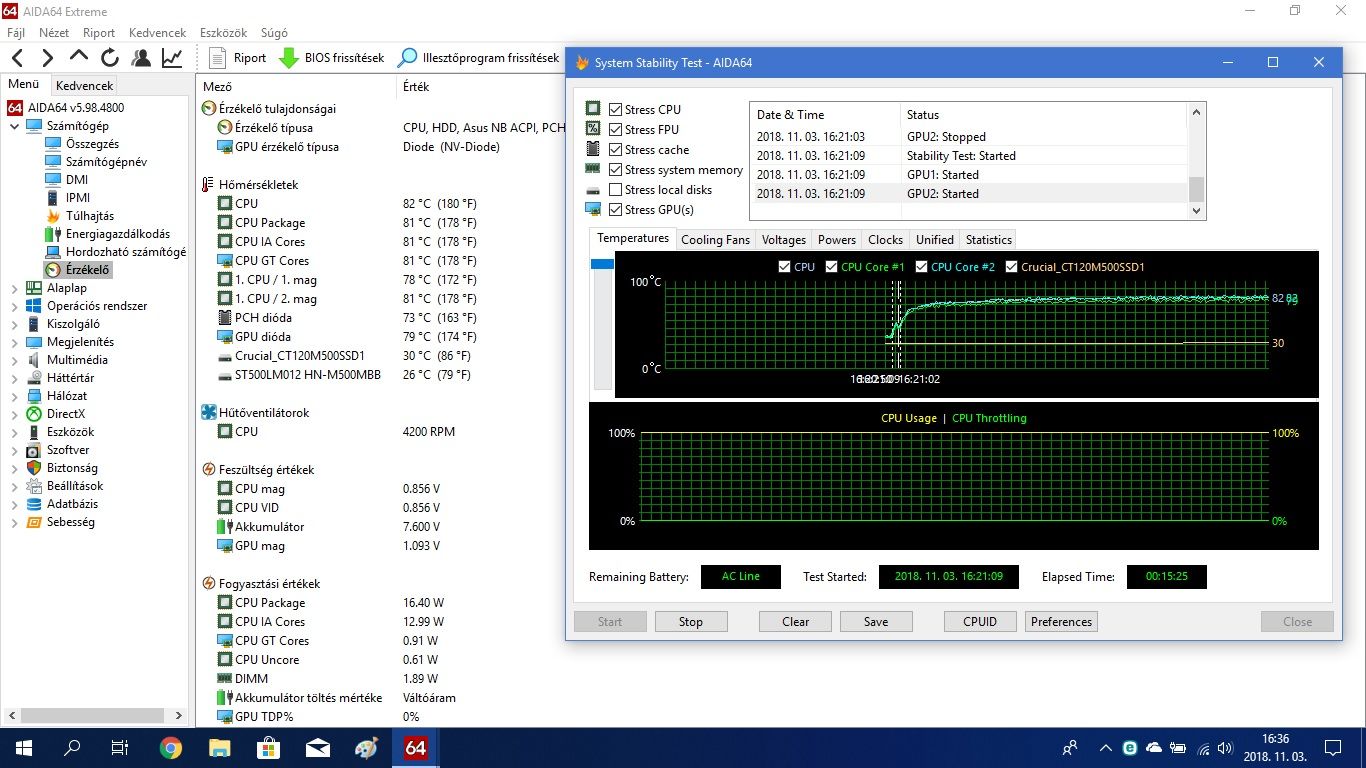Go back with the left arrow toolbar icon
Image resolution: width=1366 pixels, height=768 pixels.
click(x=17, y=58)
